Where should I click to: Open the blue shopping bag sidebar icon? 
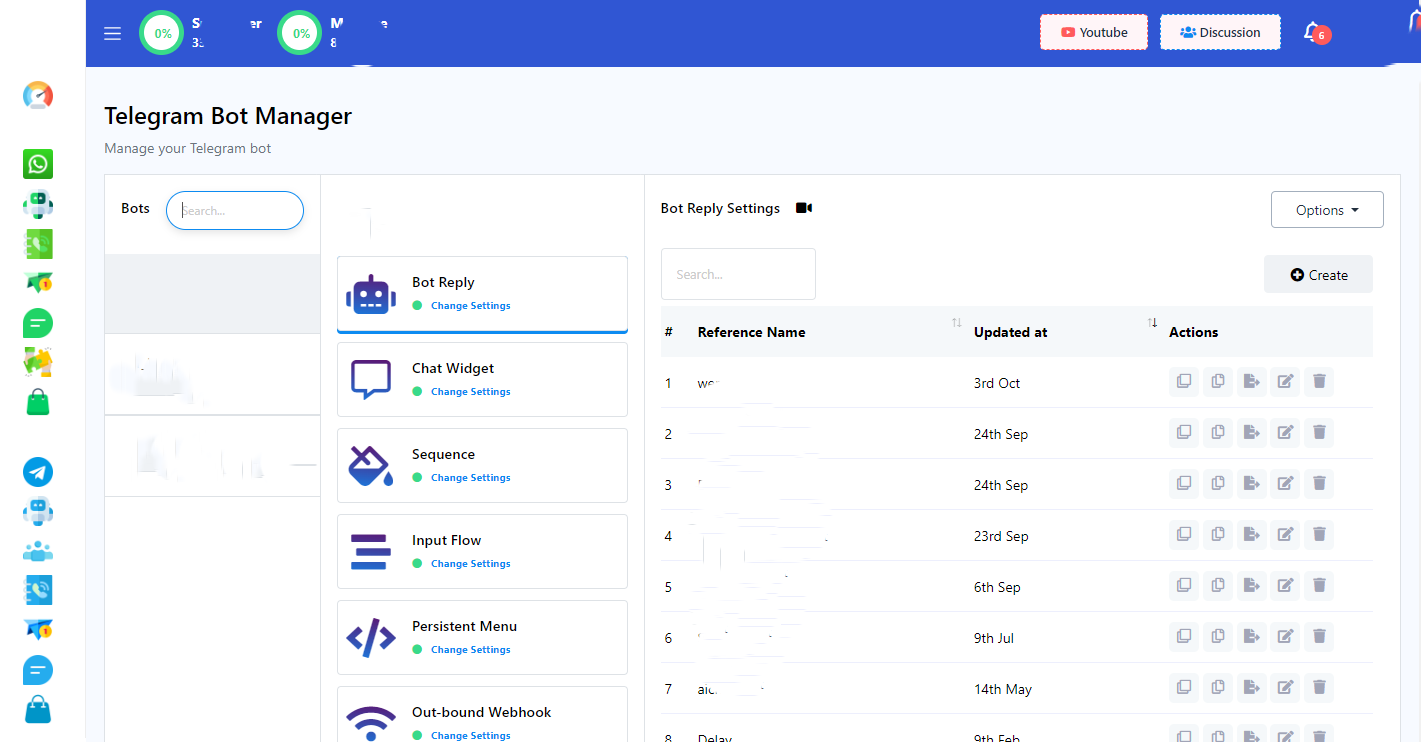coord(38,710)
